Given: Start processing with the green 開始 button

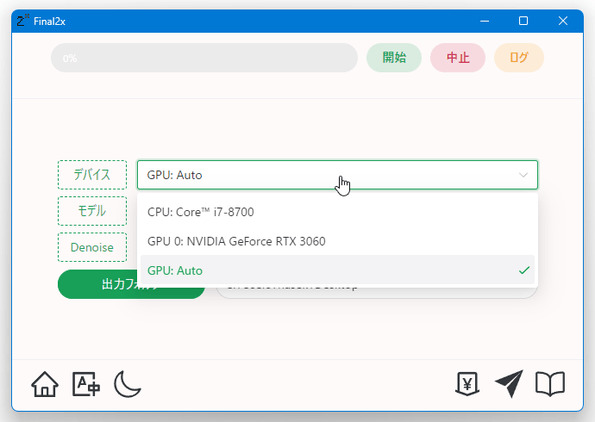Looking at the screenshot, I should [394, 58].
